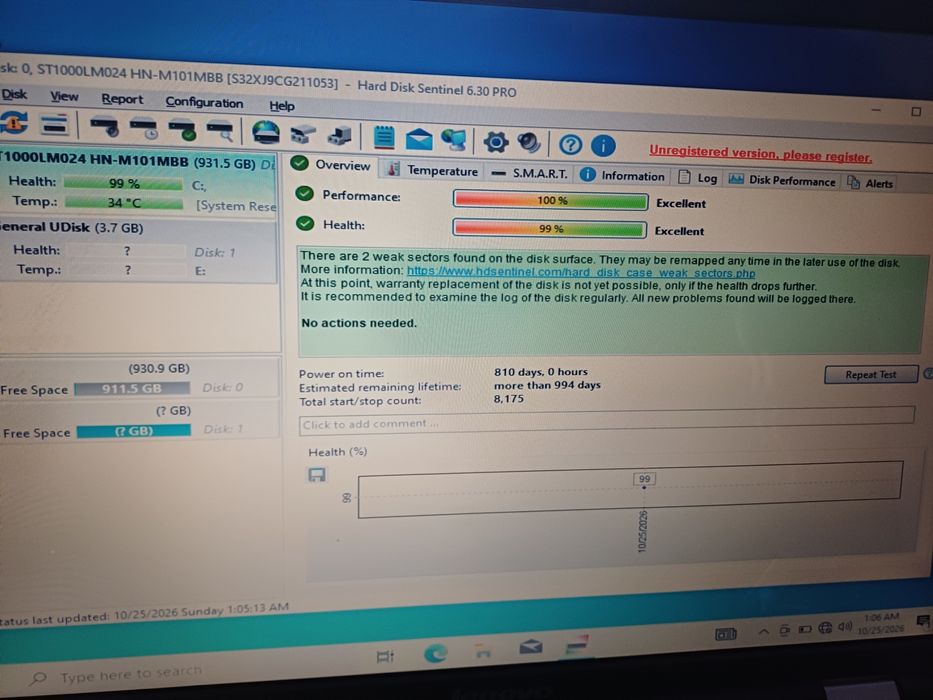The width and height of the screenshot is (933, 700).
Task: Open the notification center icon
Action: [923, 621]
